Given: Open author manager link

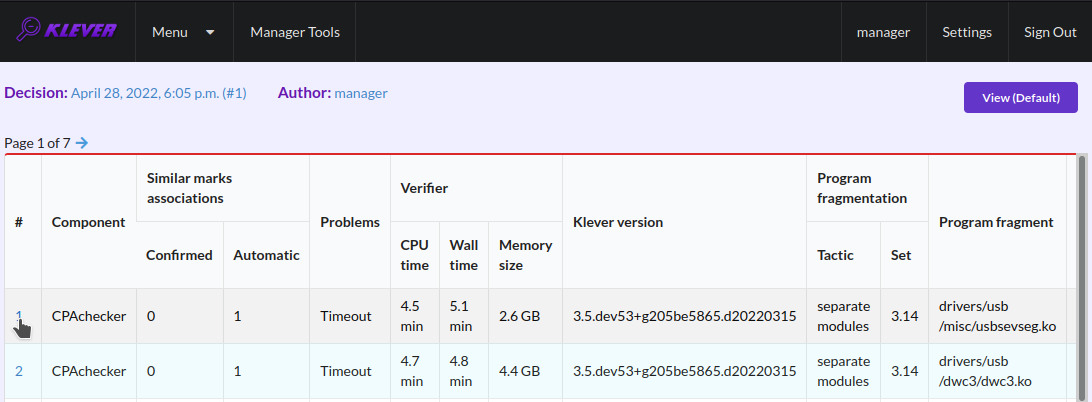Looking at the screenshot, I should 361,93.
